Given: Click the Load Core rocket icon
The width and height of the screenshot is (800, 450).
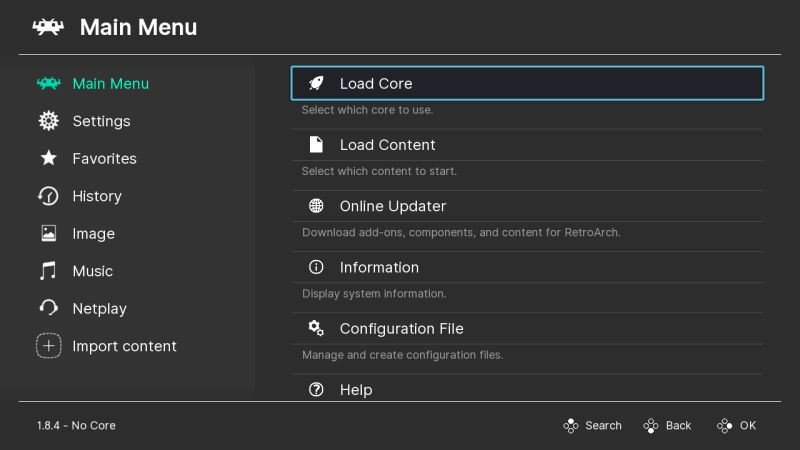Looking at the screenshot, I should (316, 83).
